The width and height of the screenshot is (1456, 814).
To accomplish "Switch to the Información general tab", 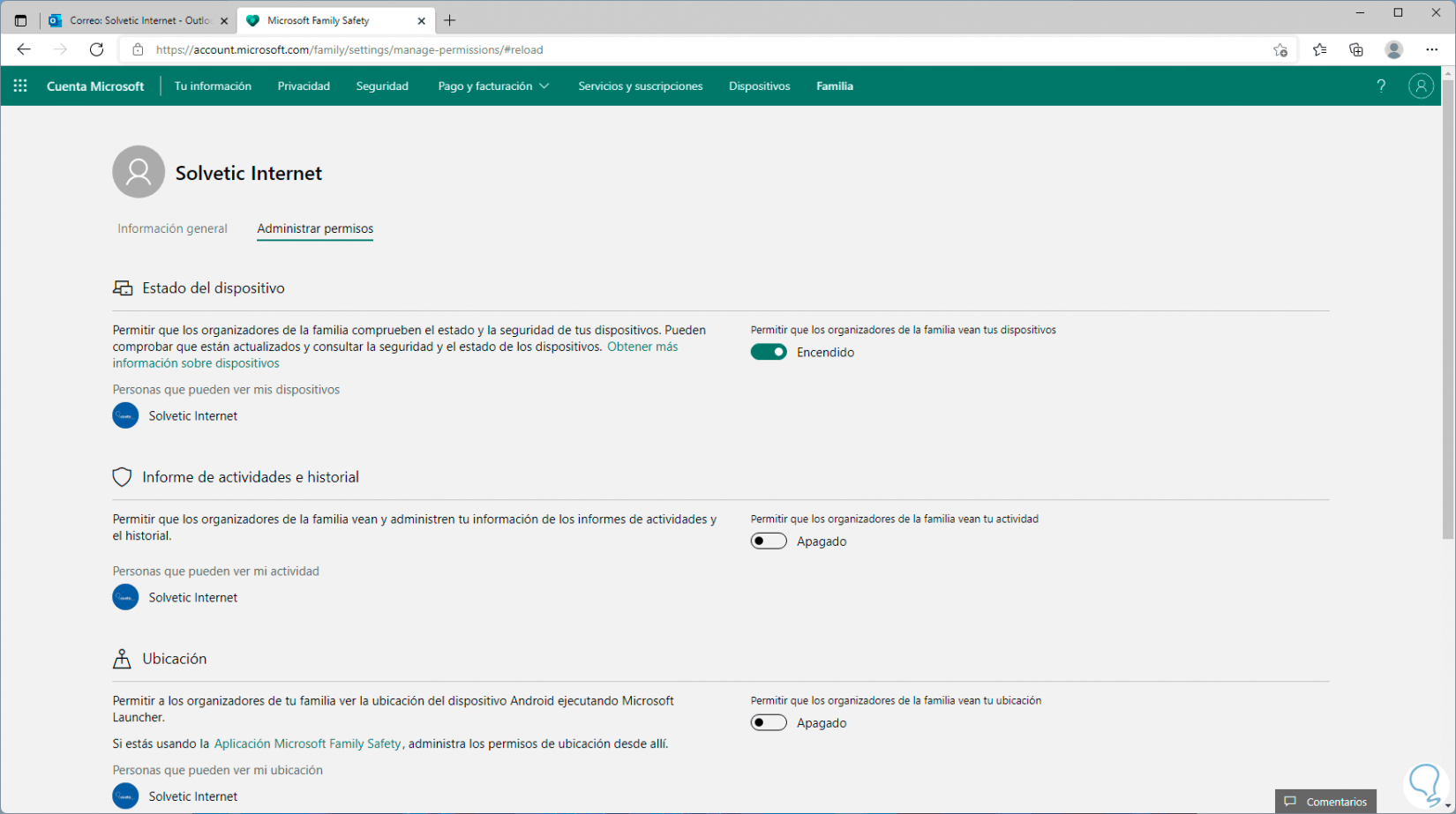I will coord(172,228).
